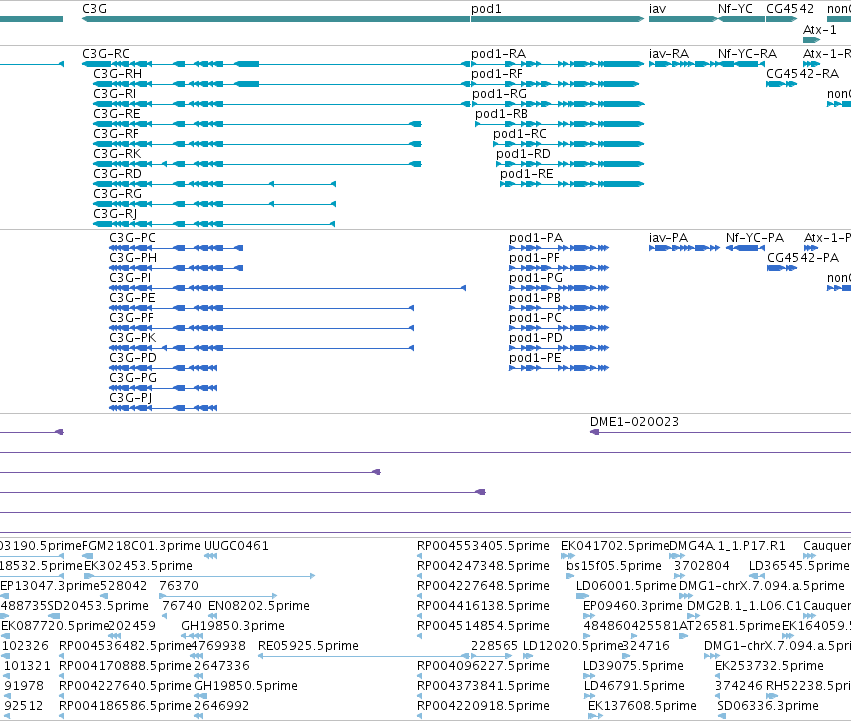The width and height of the screenshot is (851, 721).
Task: Click the pod1 gene bar
Action: click(x=557, y=19)
